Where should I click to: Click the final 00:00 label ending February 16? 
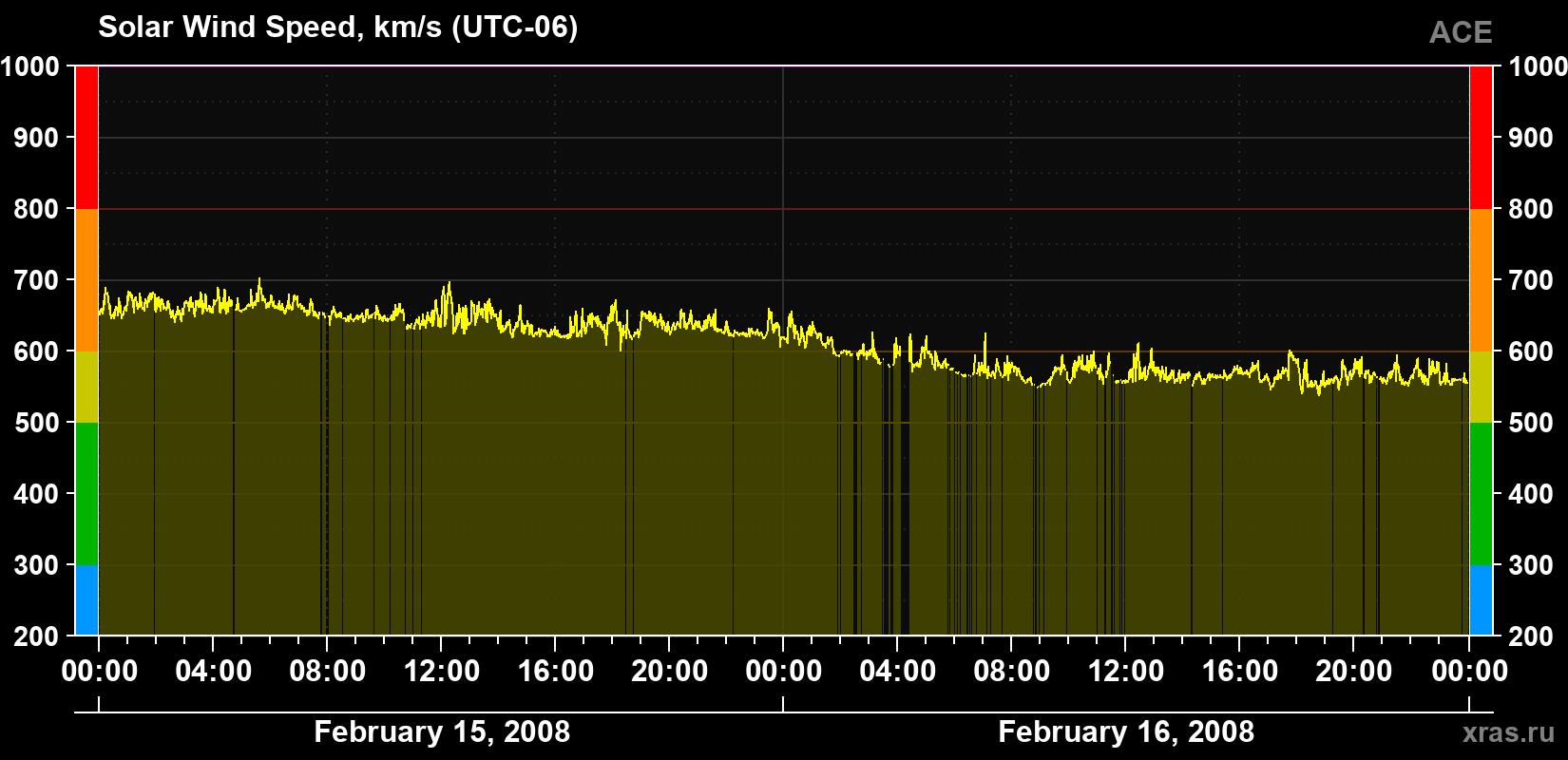pyautogui.click(x=1469, y=671)
